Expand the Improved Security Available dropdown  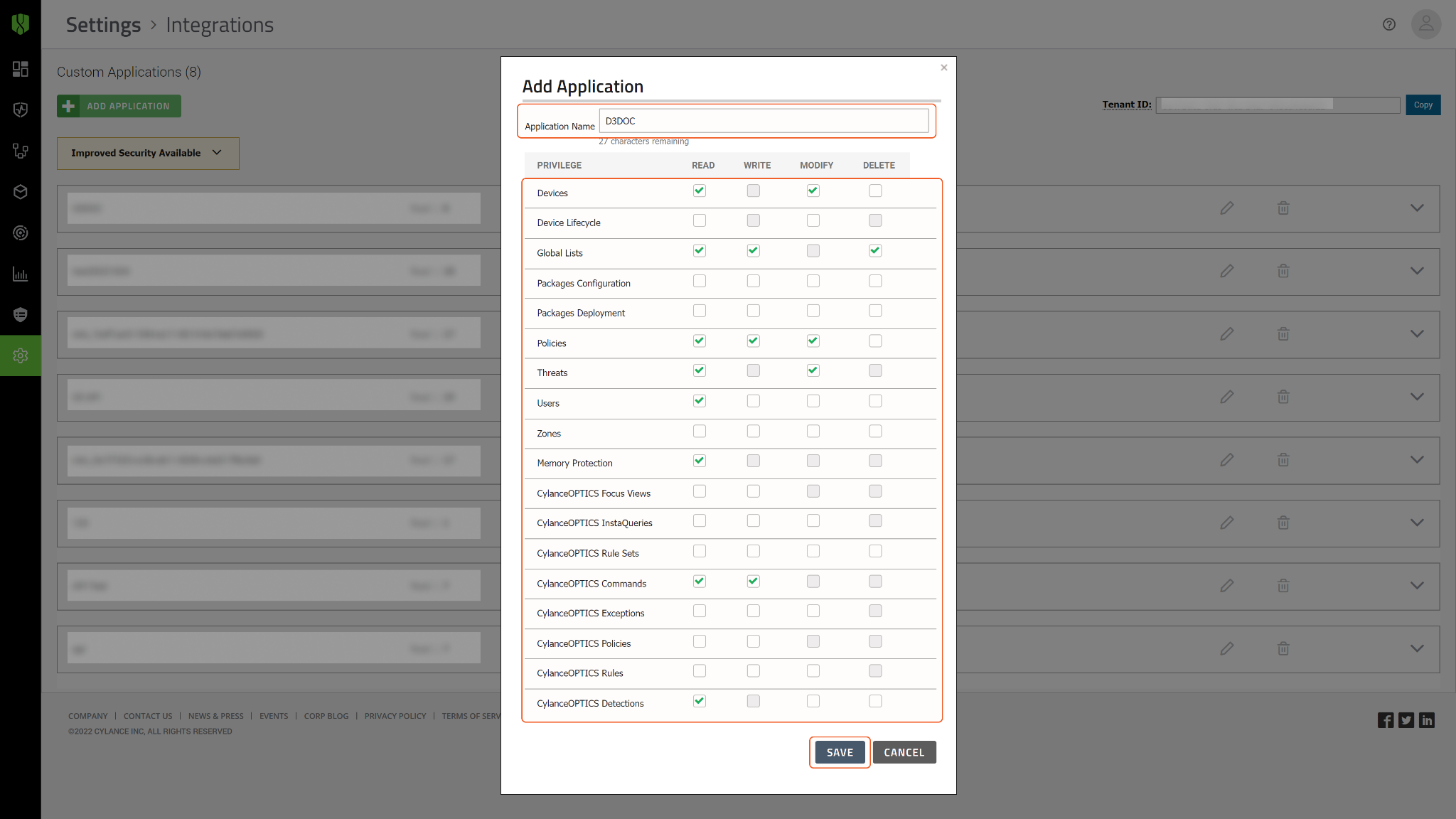point(148,154)
